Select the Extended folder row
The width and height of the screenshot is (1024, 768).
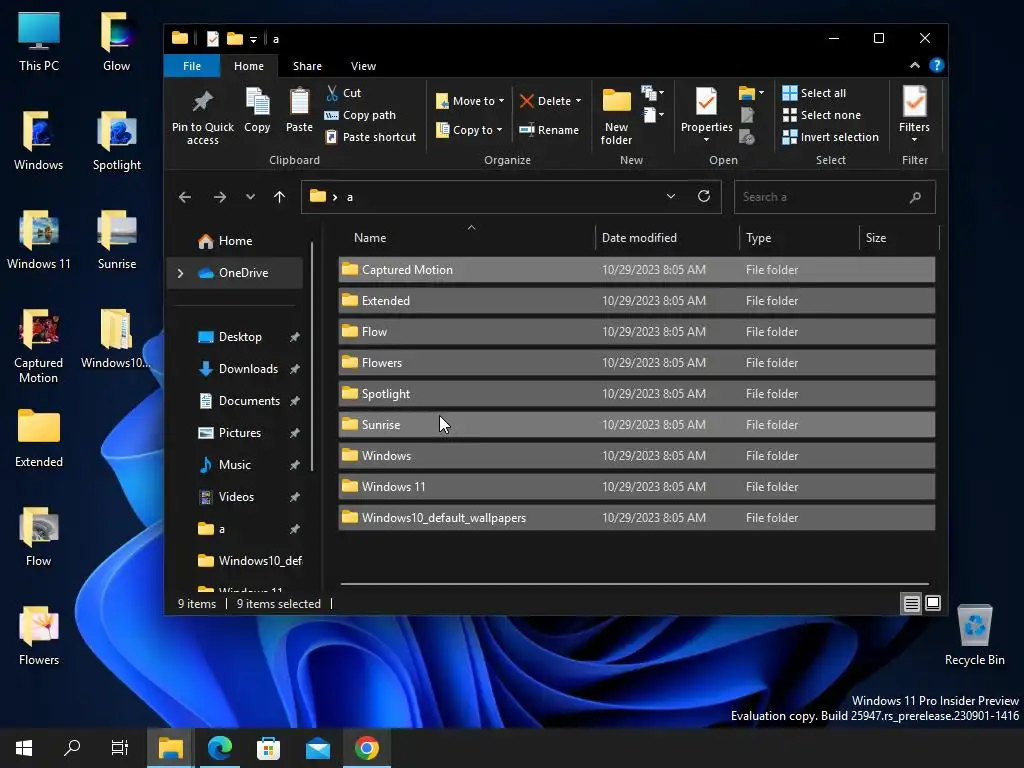637,300
